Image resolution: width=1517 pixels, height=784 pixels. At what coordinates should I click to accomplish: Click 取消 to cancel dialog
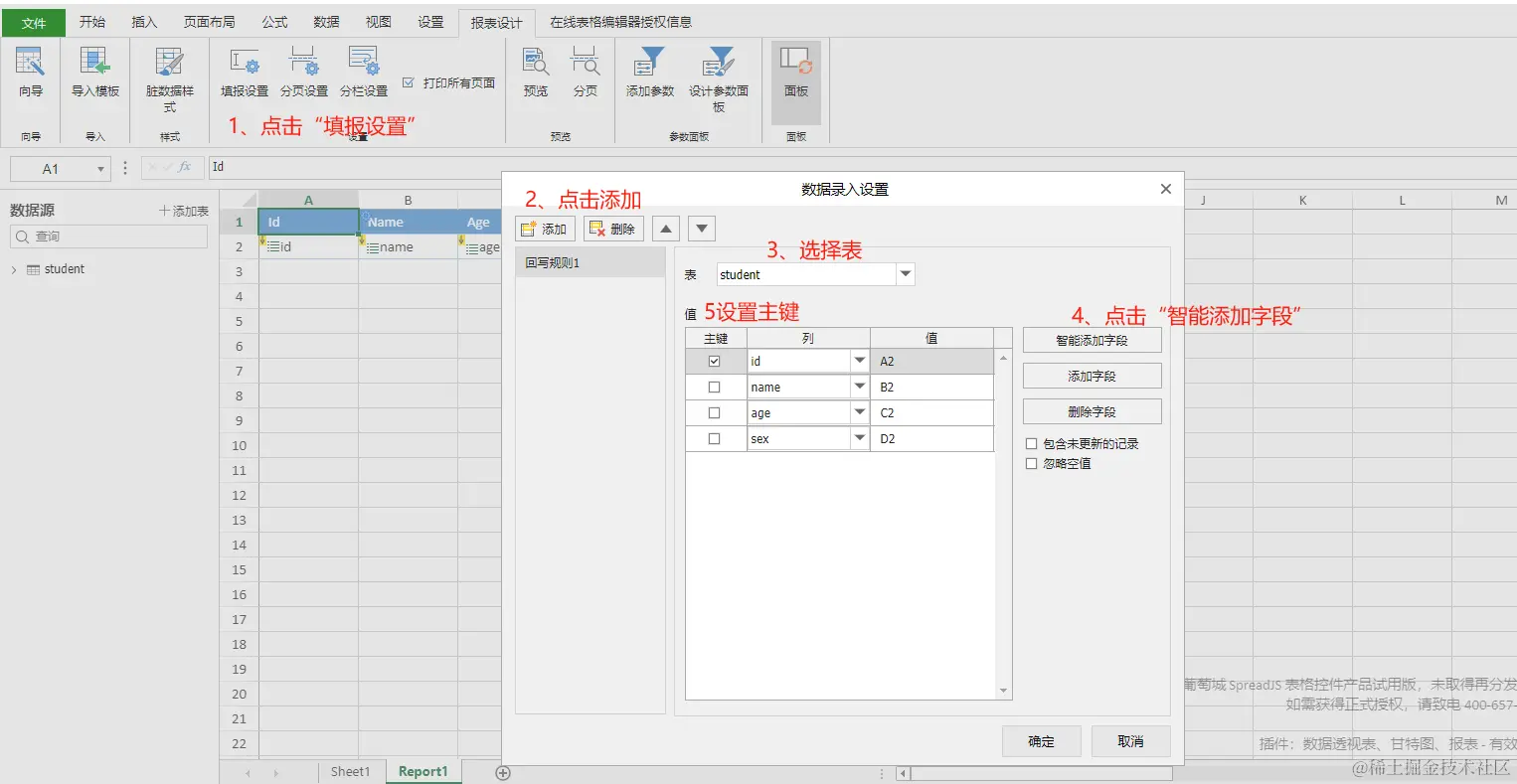coord(1130,741)
